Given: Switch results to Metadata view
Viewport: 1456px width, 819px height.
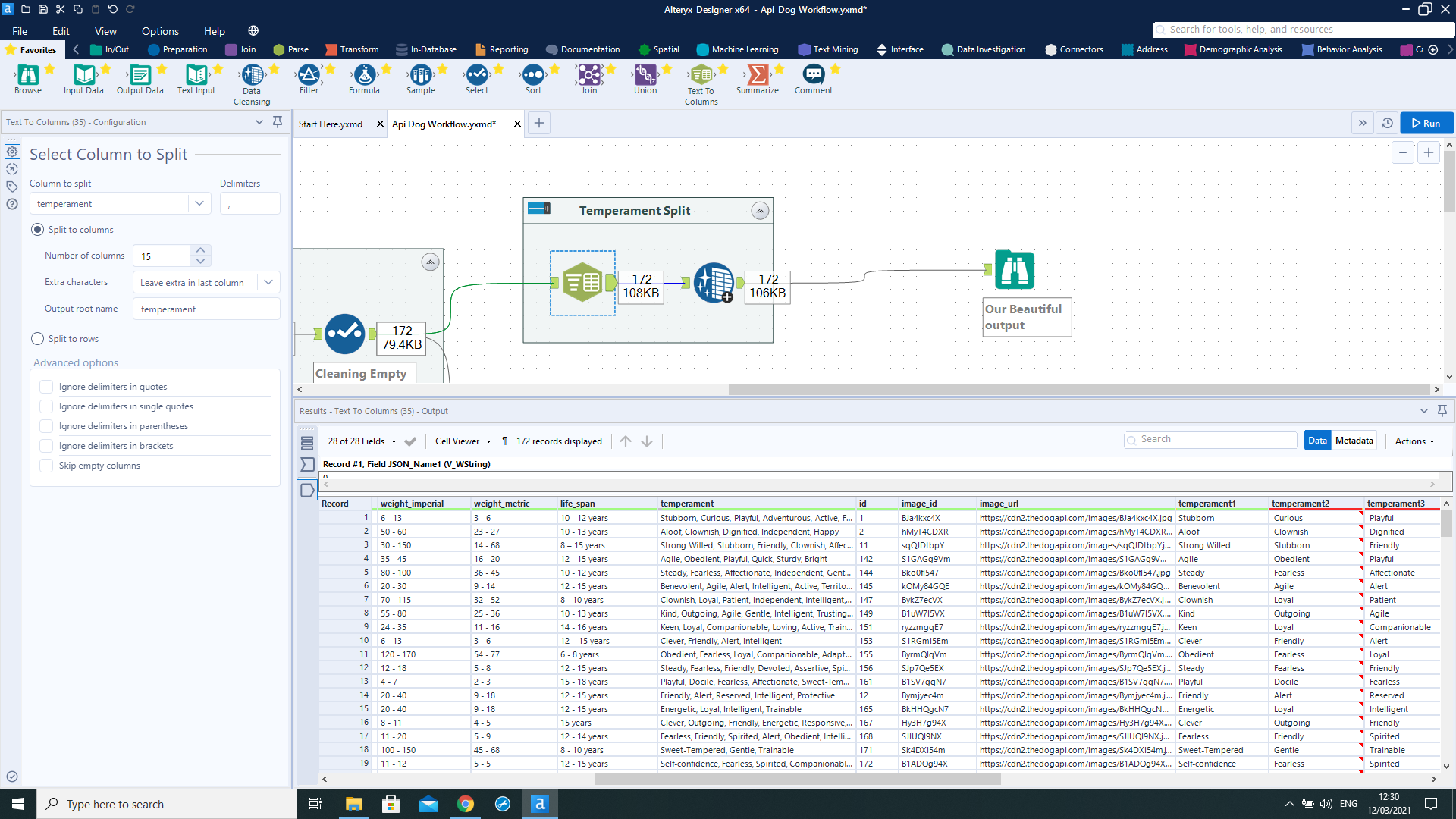Looking at the screenshot, I should 1354,441.
